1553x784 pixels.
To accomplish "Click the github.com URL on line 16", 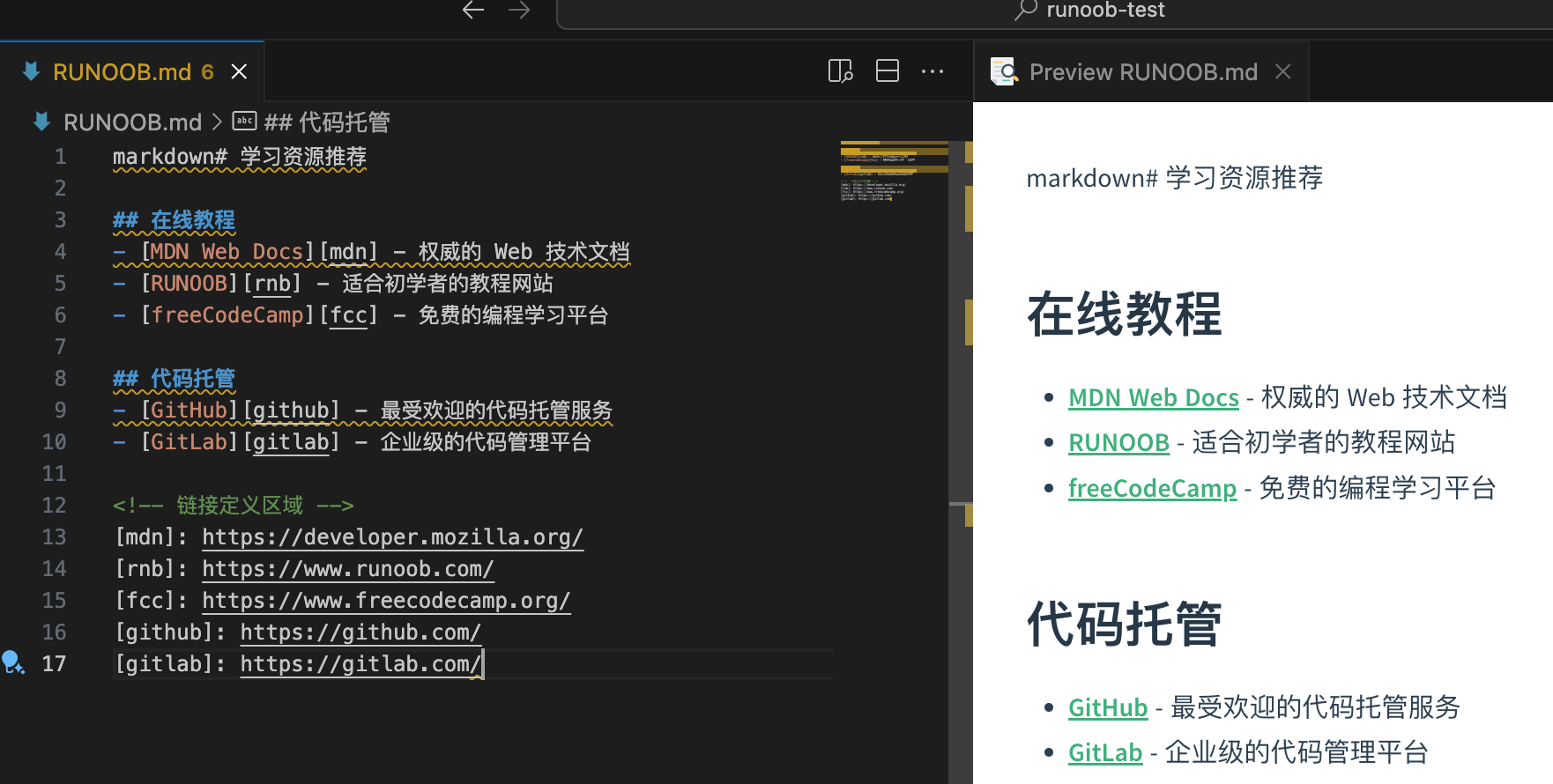I will 360,632.
